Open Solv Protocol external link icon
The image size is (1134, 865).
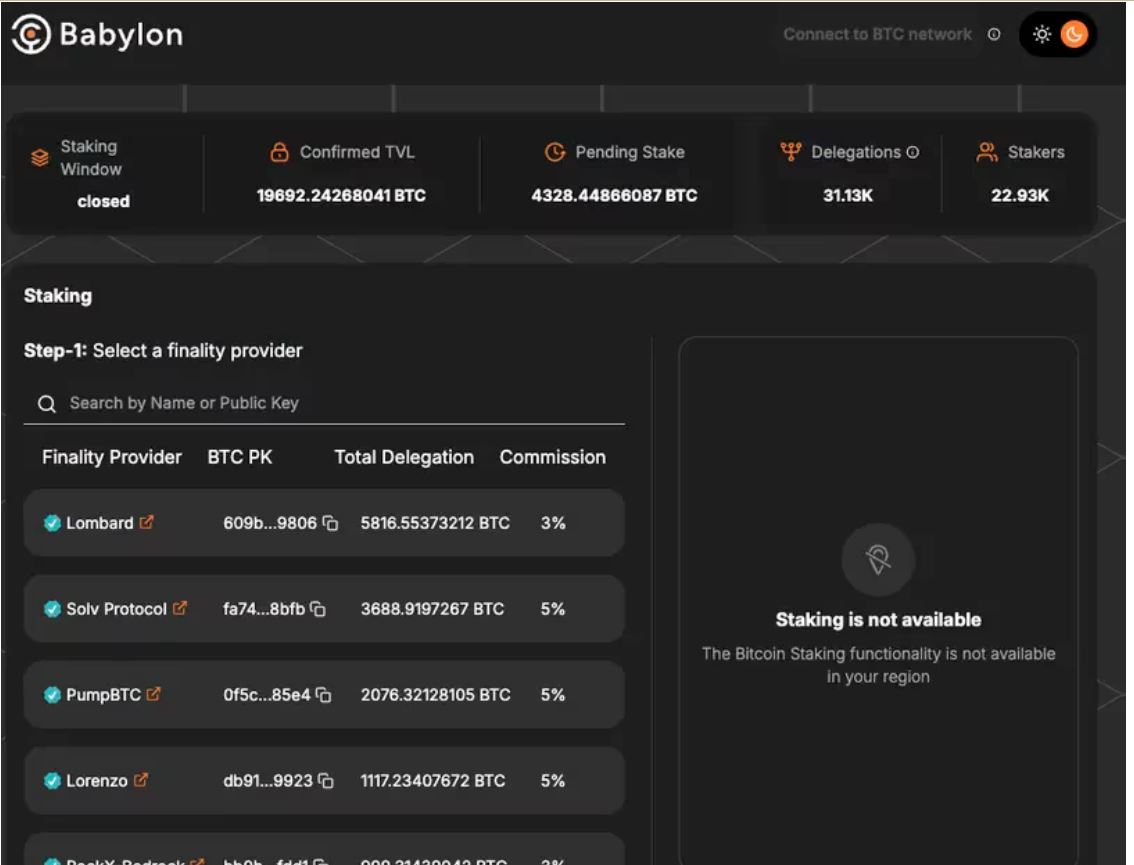(180, 608)
